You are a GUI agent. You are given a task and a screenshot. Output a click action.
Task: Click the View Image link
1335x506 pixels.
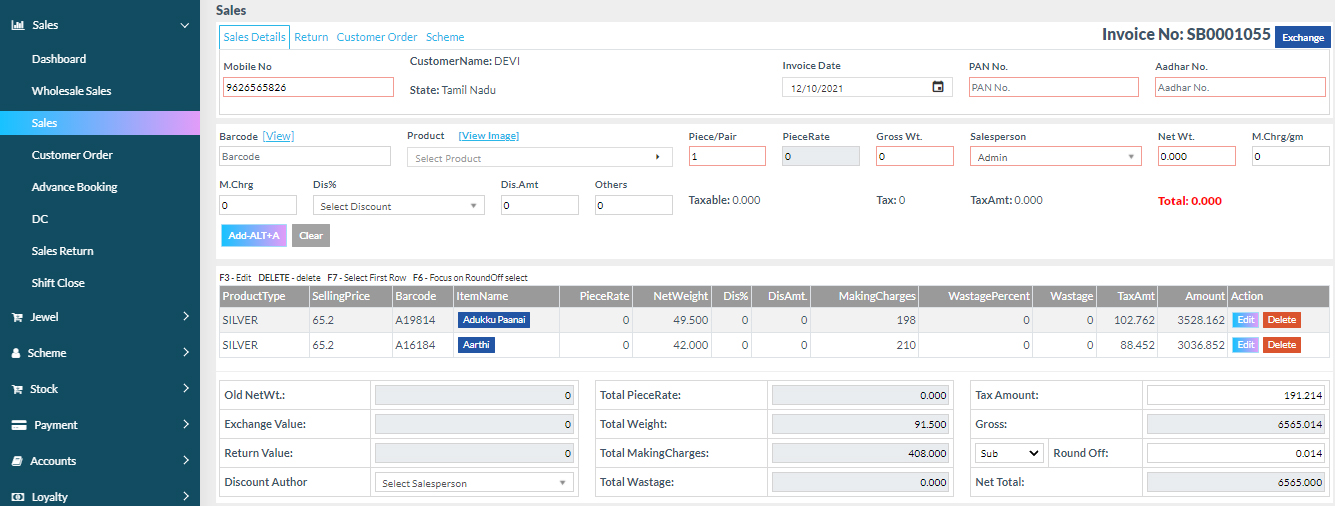pyautogui.click(x=488, y=136)
